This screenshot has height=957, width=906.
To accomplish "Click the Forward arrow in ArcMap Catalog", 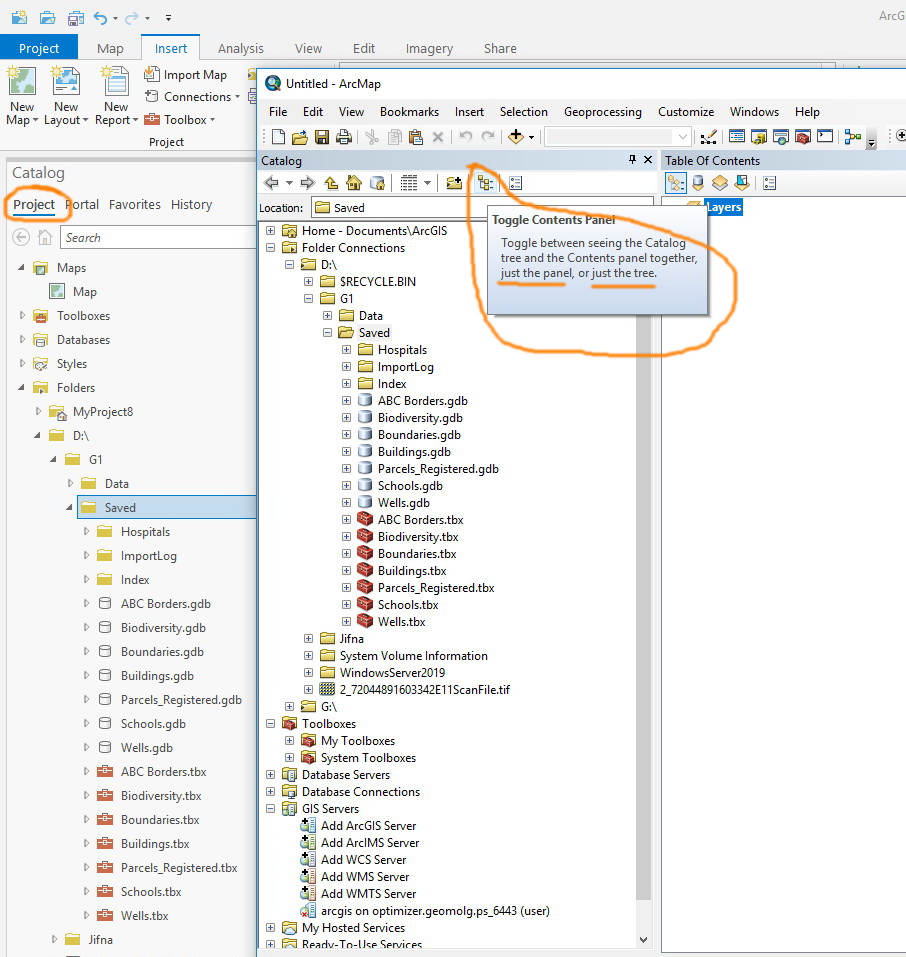I will 308,182.
